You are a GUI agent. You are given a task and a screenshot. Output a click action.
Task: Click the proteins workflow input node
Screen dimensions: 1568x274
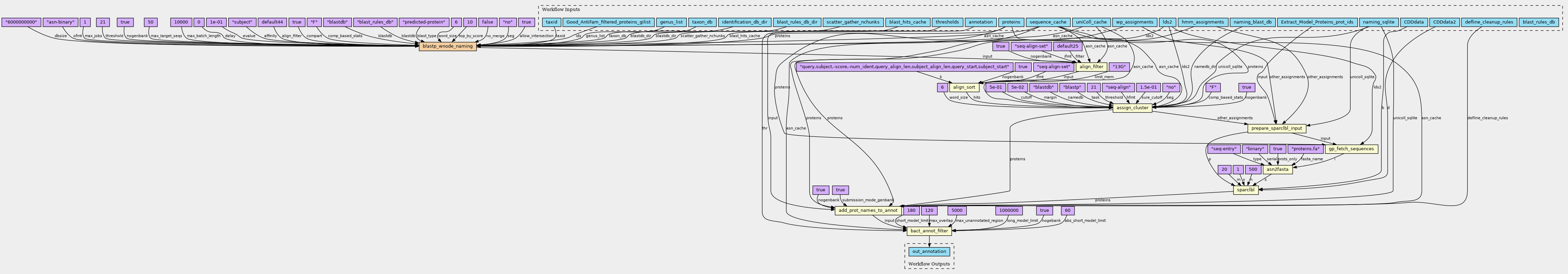[x=1011, y=22]
